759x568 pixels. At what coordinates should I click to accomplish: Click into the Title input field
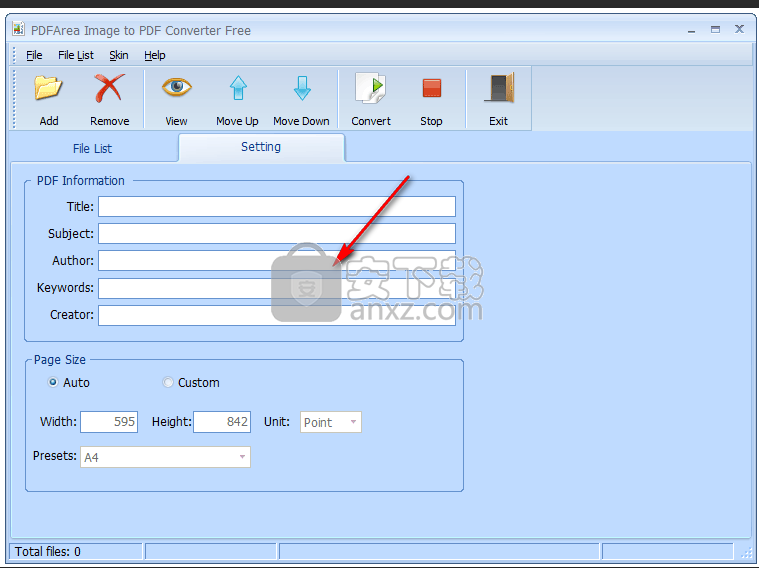click(277, 207)
